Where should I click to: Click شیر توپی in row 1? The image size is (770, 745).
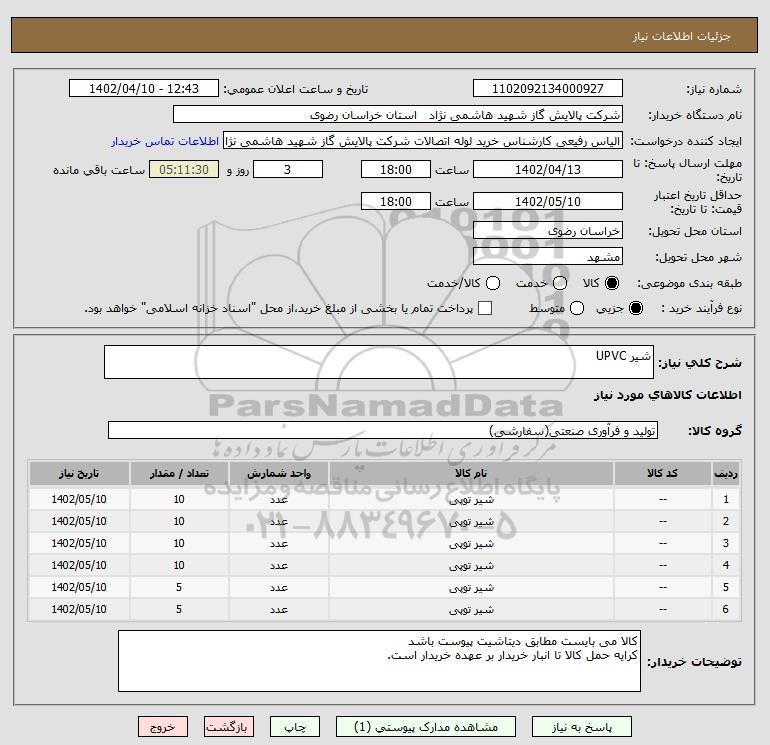[471, 499]
